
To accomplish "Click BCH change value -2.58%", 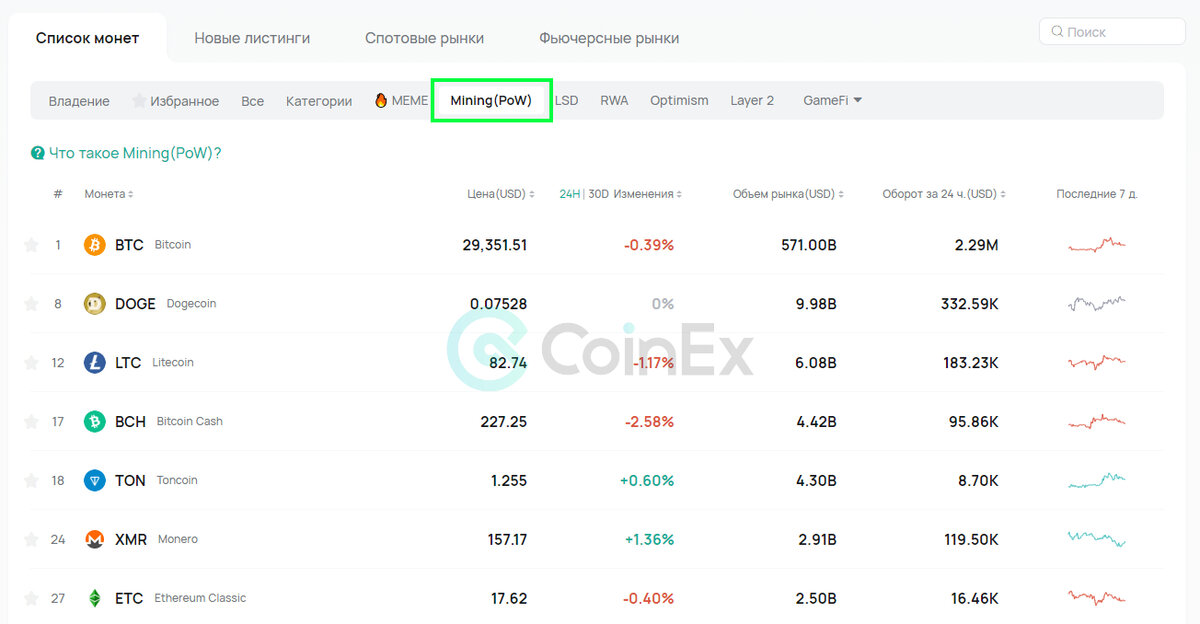I will (x=649, y=422).
